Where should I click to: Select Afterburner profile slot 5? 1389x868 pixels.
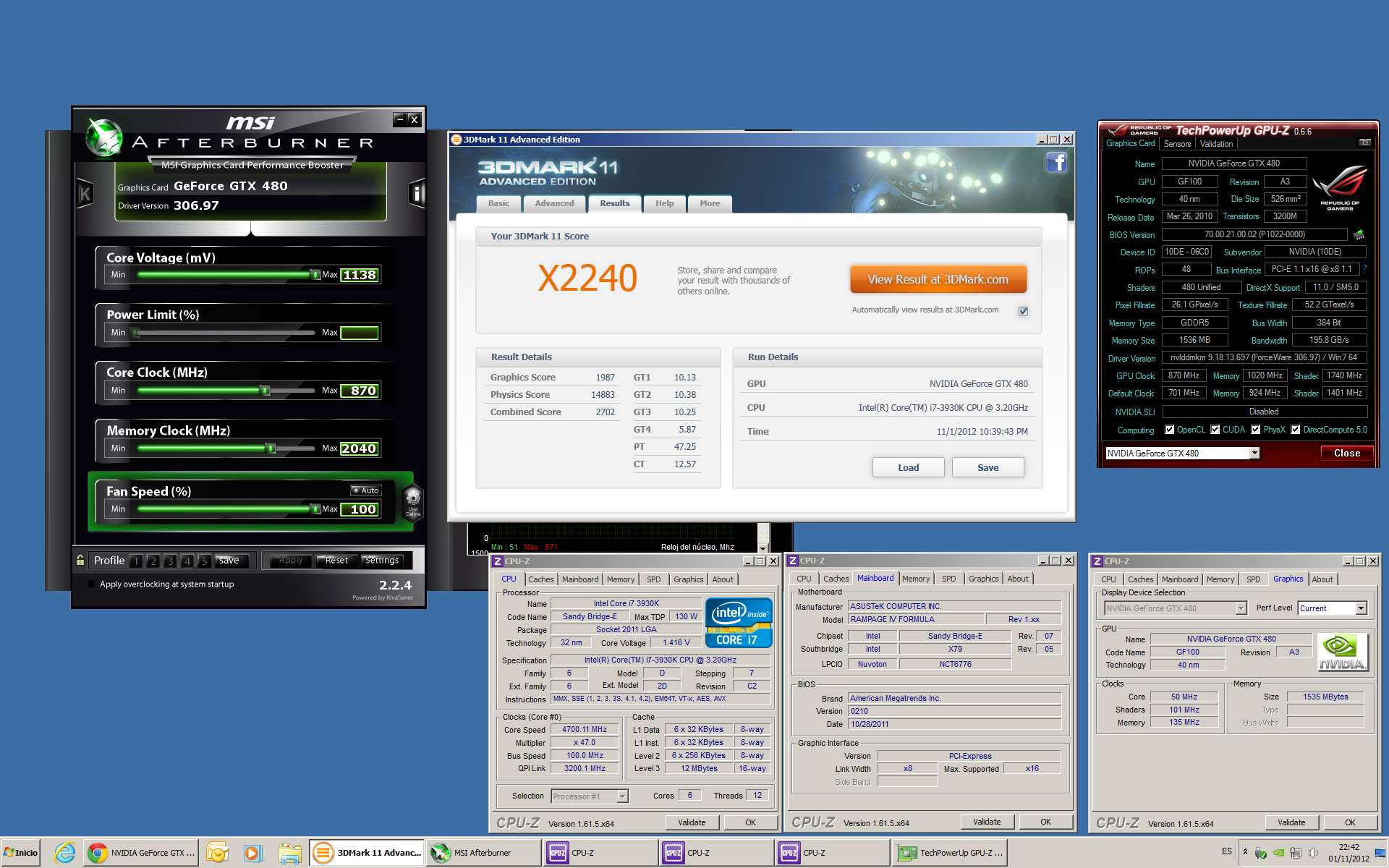tap(205, 561)
